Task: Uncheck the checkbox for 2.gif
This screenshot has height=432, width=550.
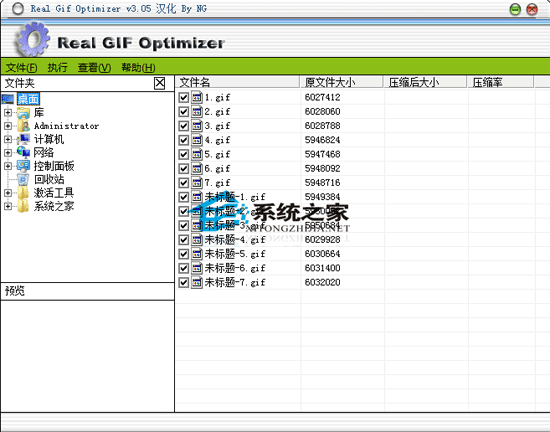Action: pyautogui.click(x=183, y=112)
